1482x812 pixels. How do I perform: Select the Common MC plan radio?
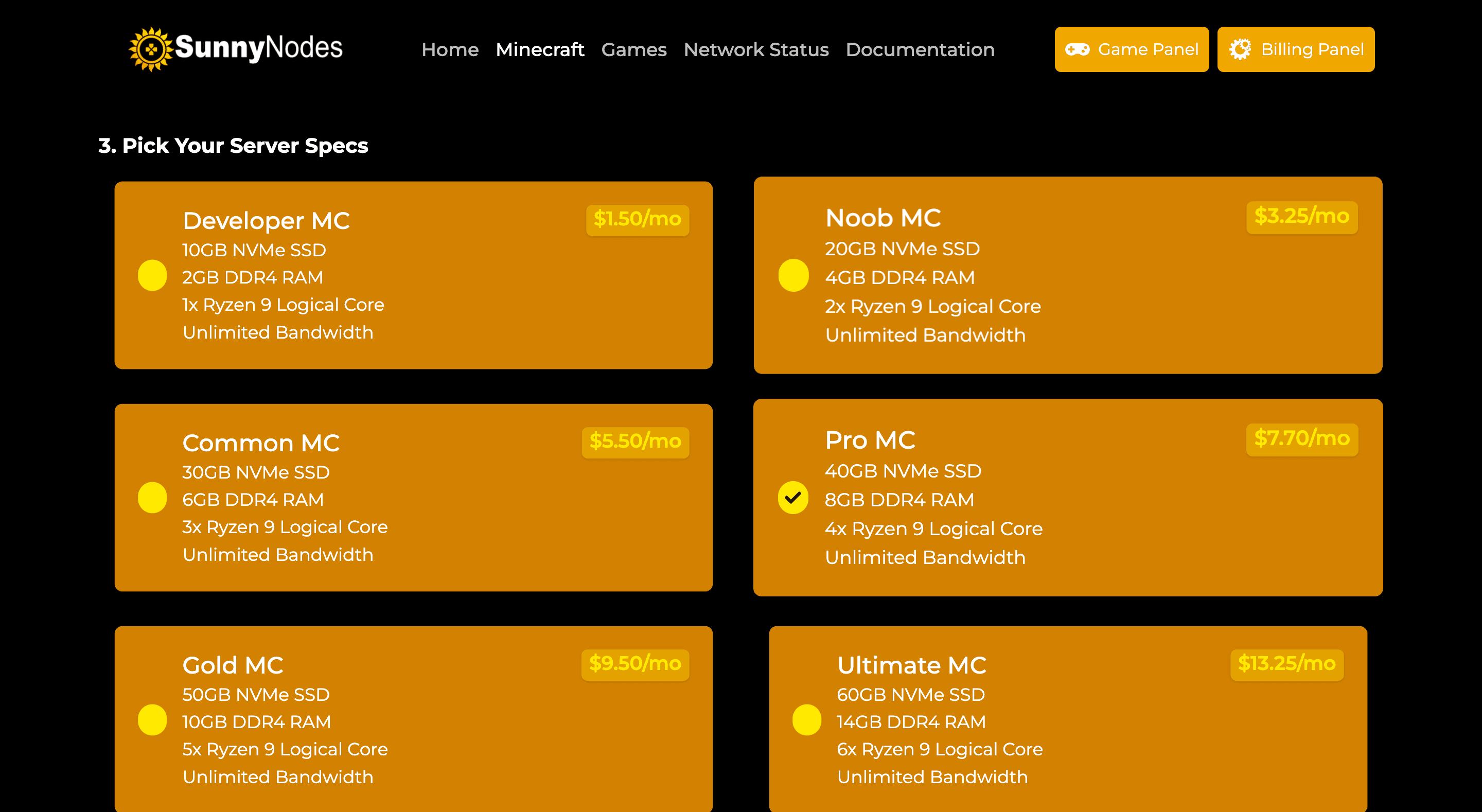[x=152, y=497]
